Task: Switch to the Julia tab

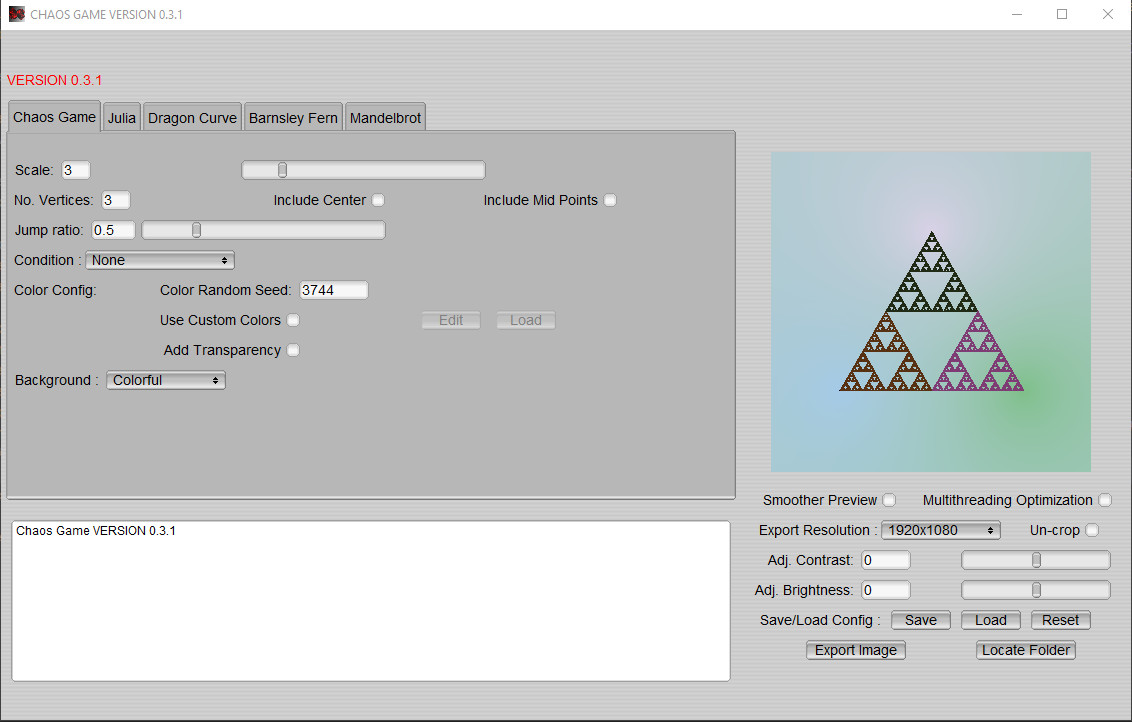Action: pos(121,116)
